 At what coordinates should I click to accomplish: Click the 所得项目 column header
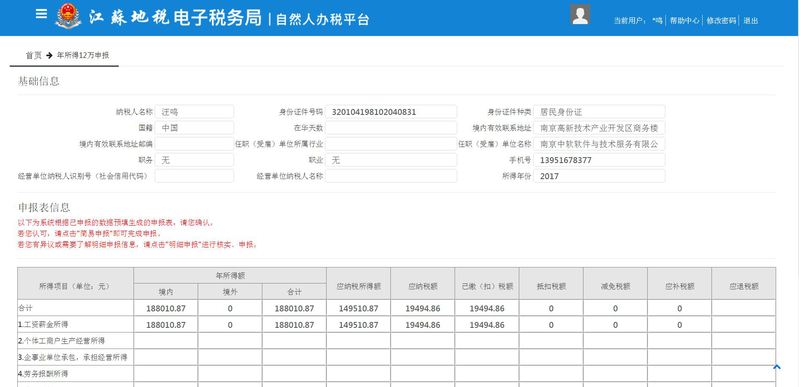point(75,283)
